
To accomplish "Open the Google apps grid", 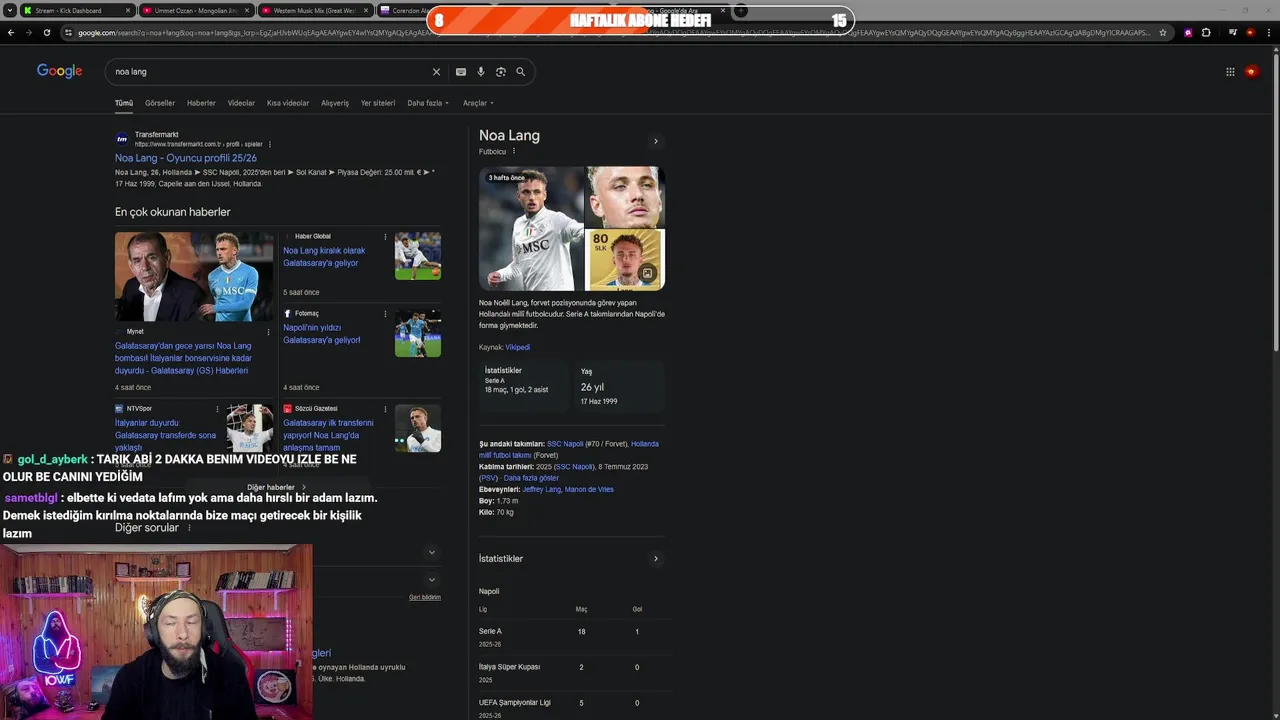I will [1230, 72].
